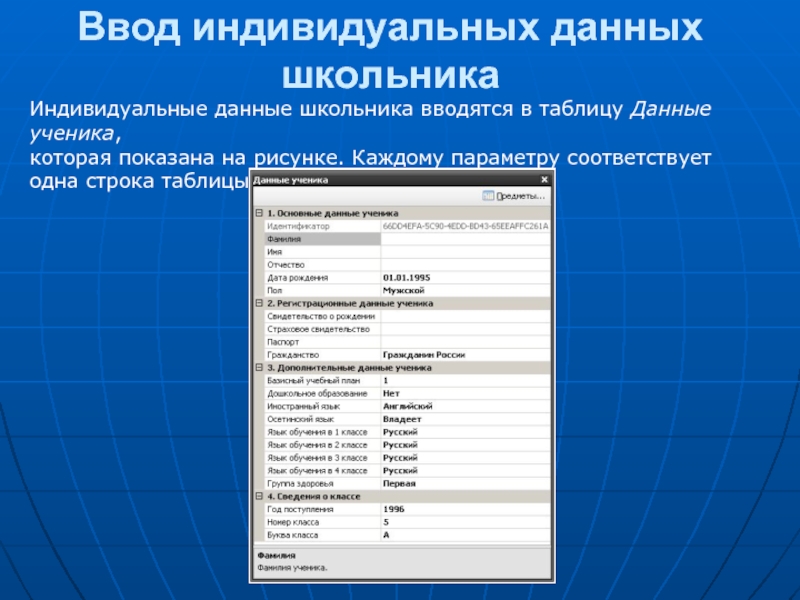
Task: Click the Первая health group value
Action: tap(399, 483)
